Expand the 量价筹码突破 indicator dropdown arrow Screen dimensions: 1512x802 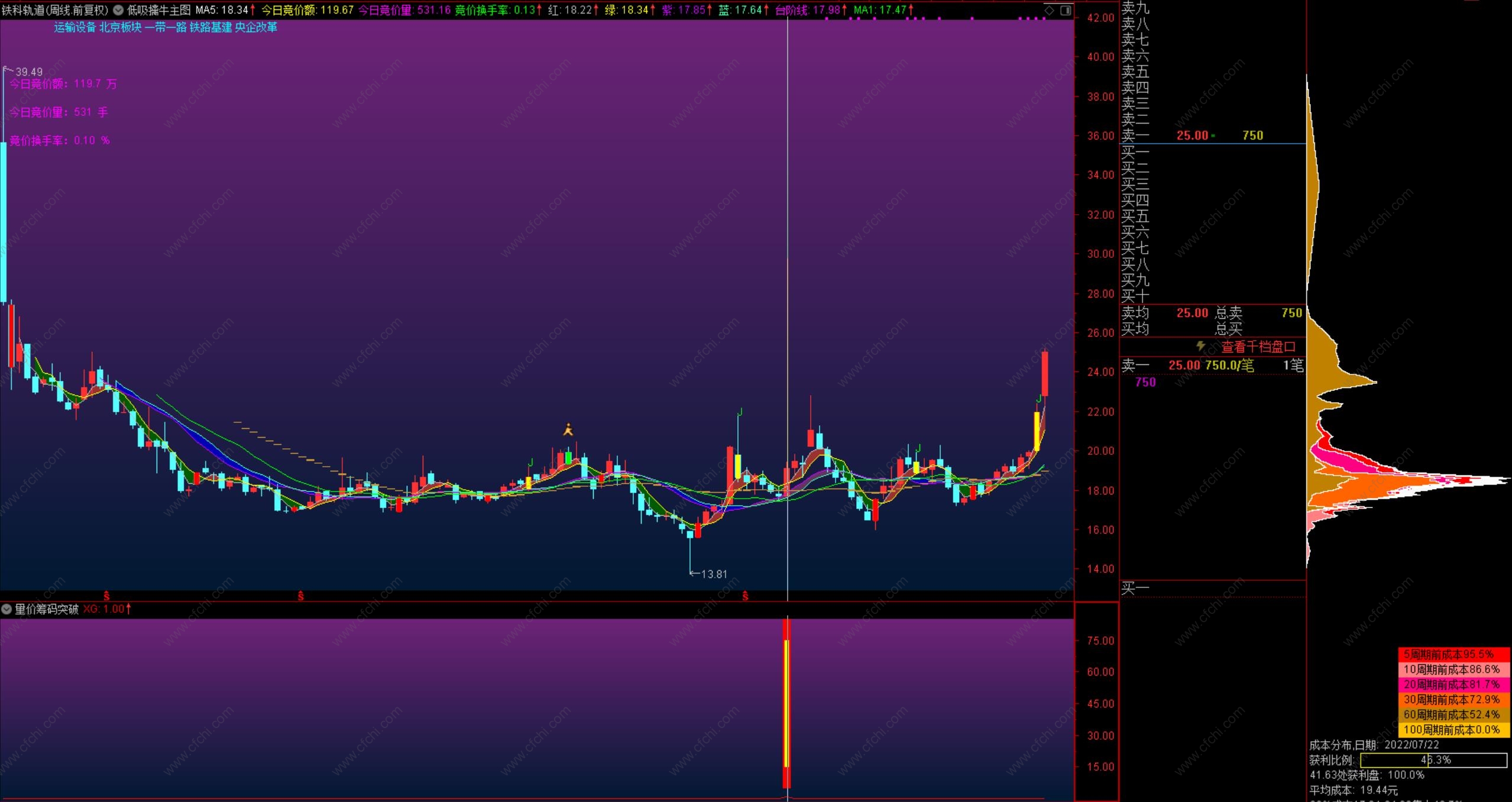7,609
